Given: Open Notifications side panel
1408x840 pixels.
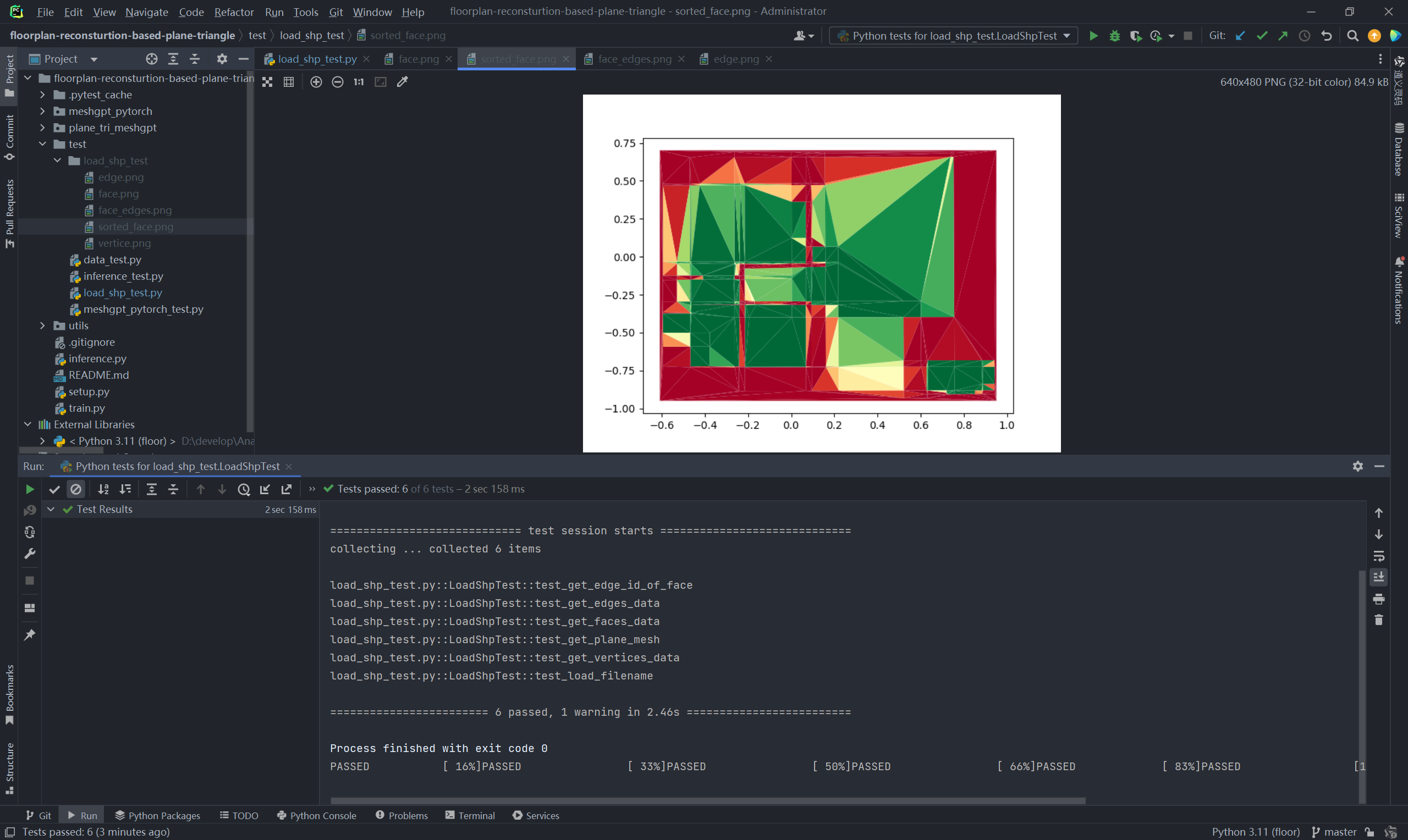Looking at the screenshot, I should coord(1399,290).
